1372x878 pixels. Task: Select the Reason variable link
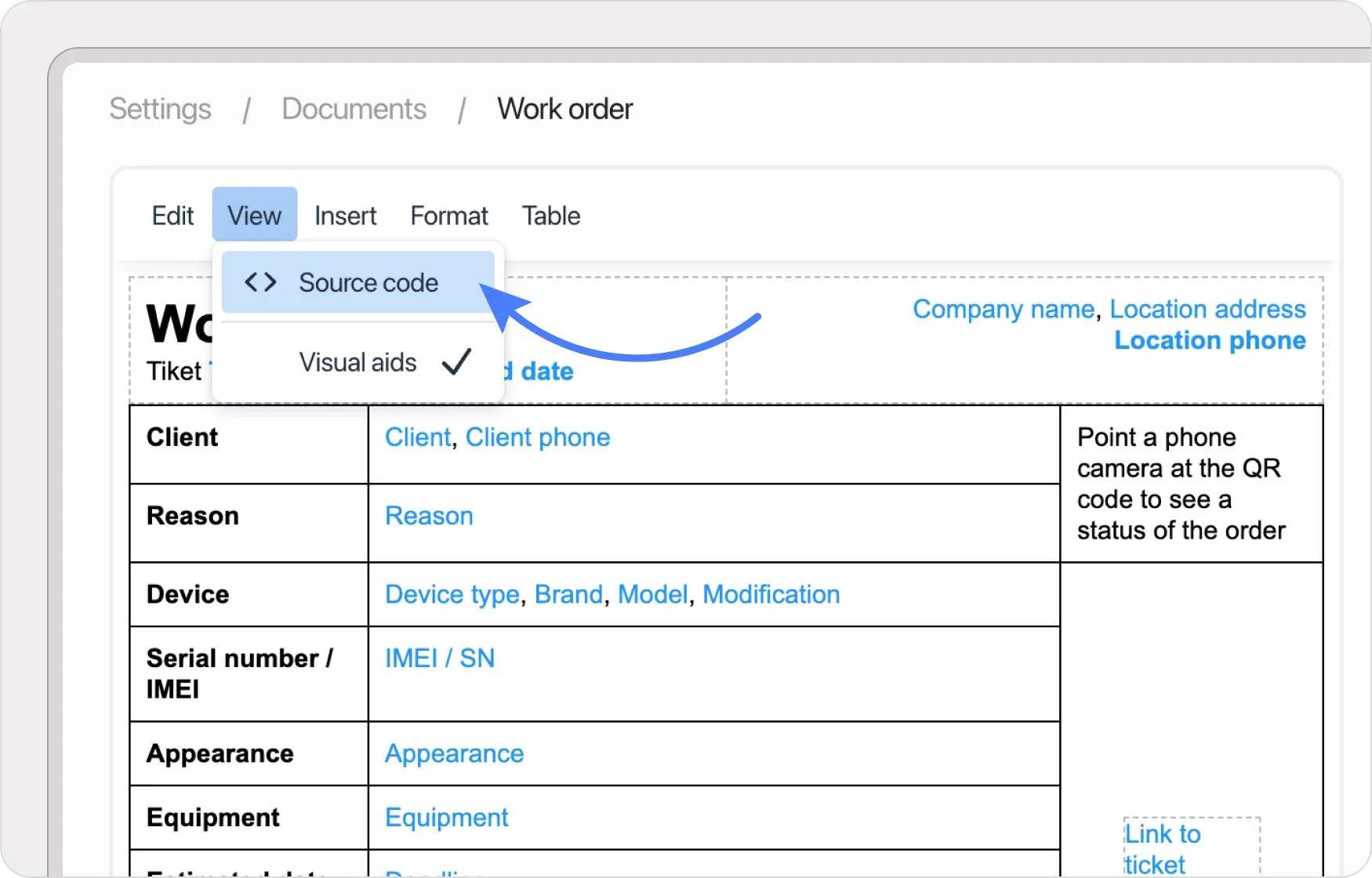[x=428, y=515]
